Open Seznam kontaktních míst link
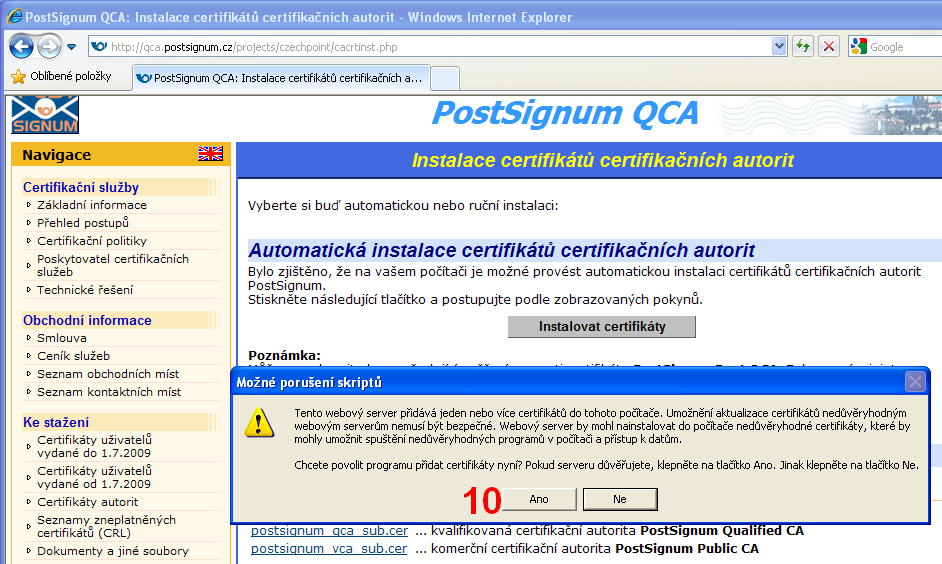The width and height of the screenshot is (942, 564). coord(109,392)
